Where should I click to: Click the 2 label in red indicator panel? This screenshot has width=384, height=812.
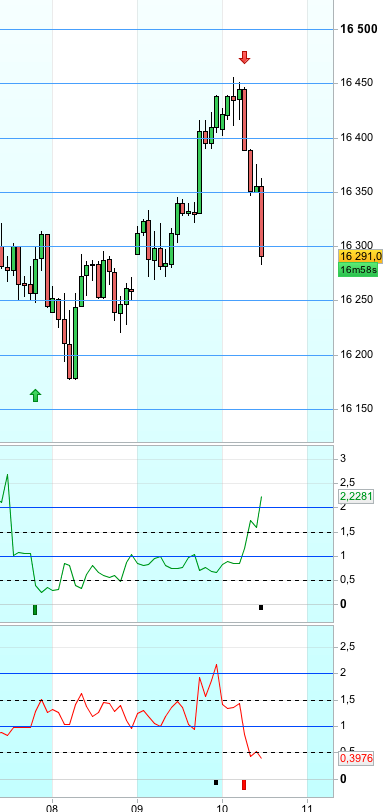coord(343,673)
